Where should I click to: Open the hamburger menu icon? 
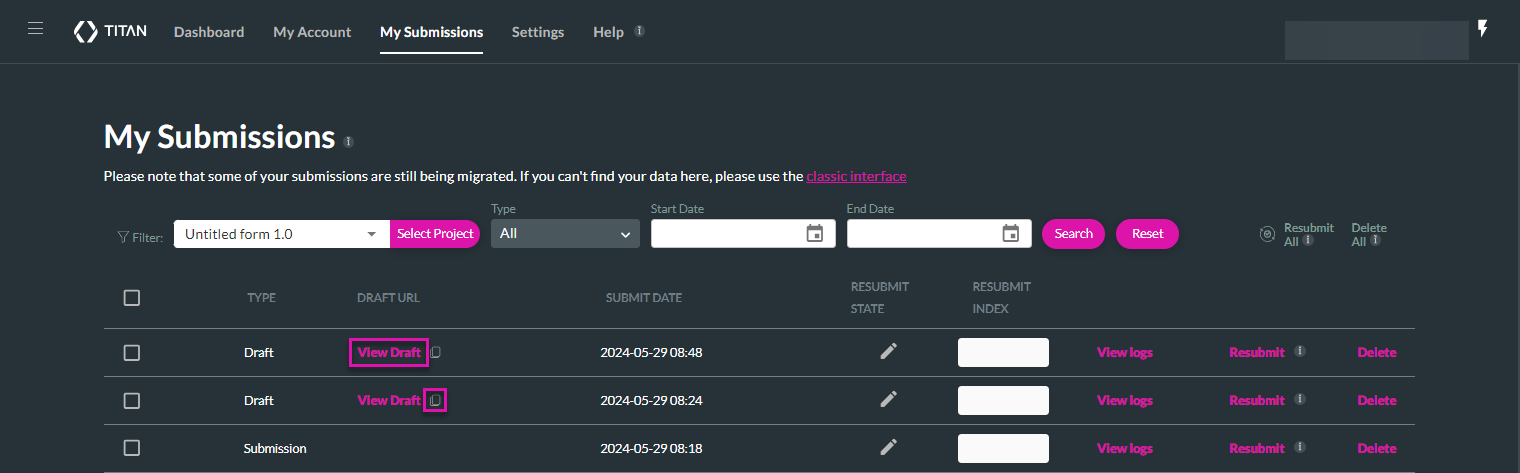pyautogui.click(x=36, y=29)
